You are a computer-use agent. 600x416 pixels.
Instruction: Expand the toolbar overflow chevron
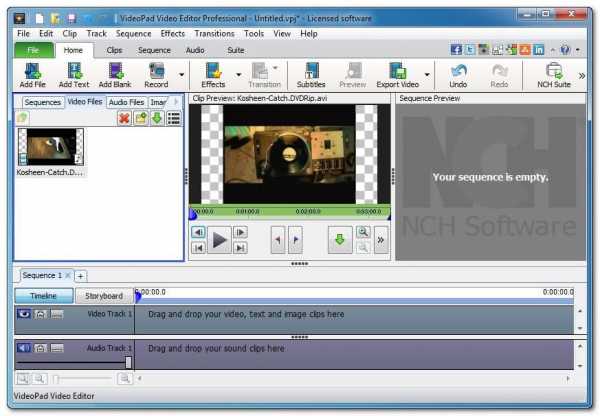(x=582, y=76)
